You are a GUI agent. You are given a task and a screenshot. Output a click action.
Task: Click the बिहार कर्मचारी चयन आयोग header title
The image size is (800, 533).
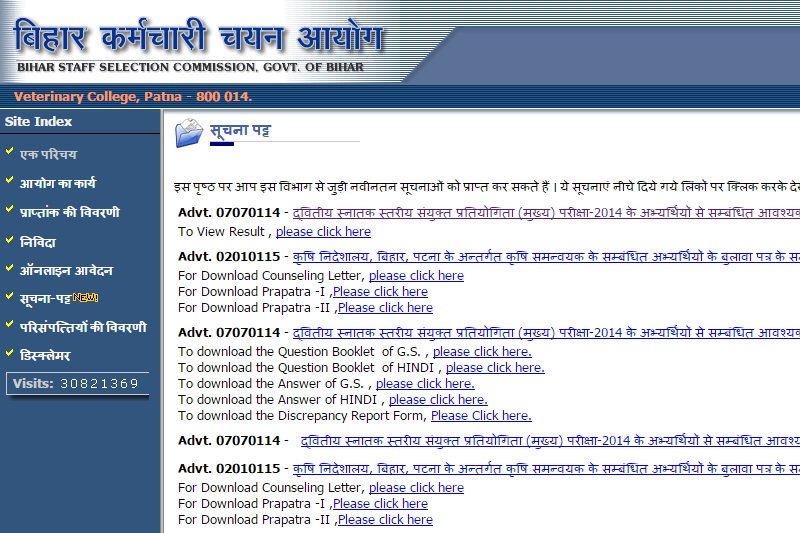(x=198, y=37)
